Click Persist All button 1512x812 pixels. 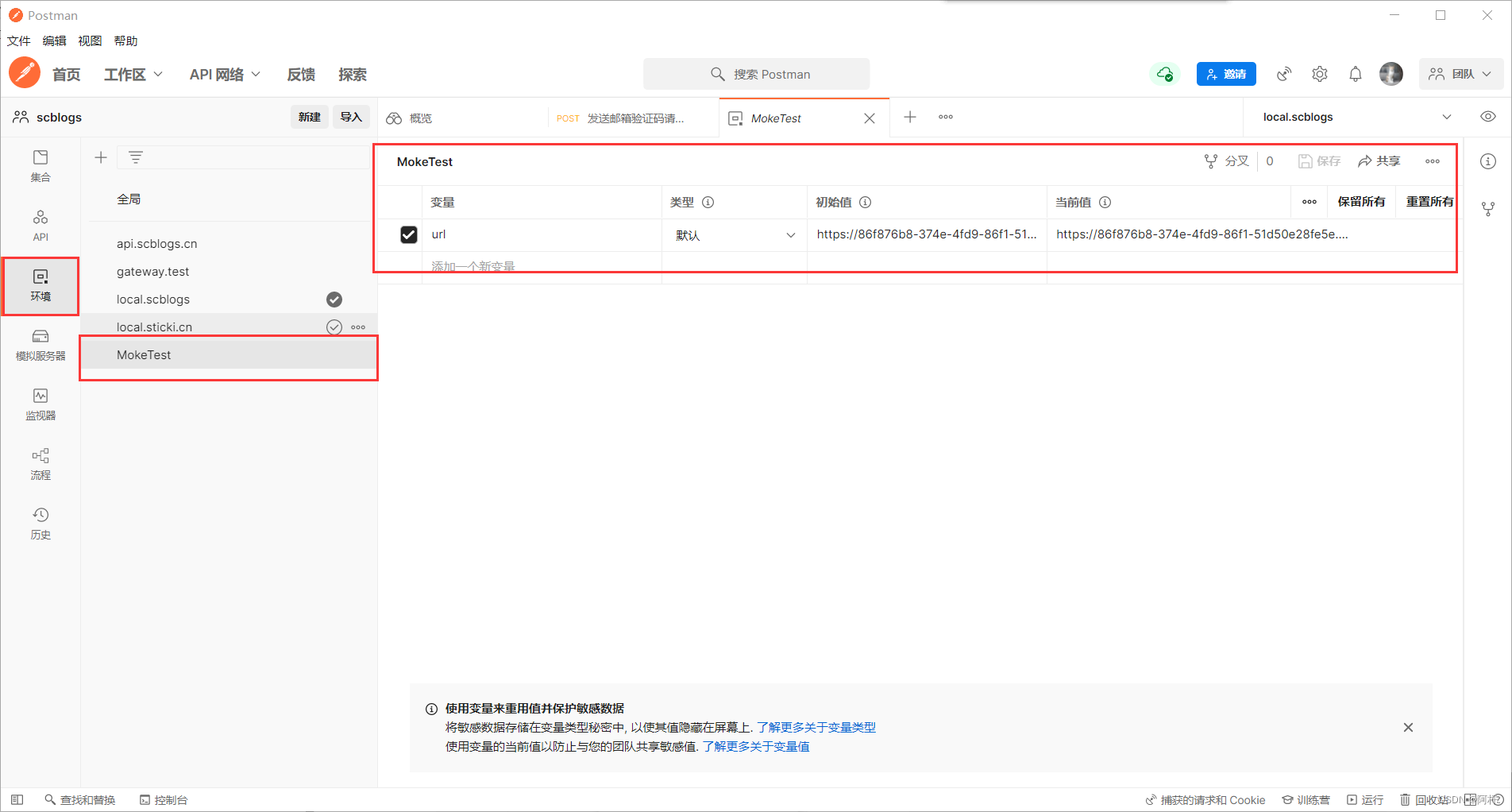point(1362,202)
